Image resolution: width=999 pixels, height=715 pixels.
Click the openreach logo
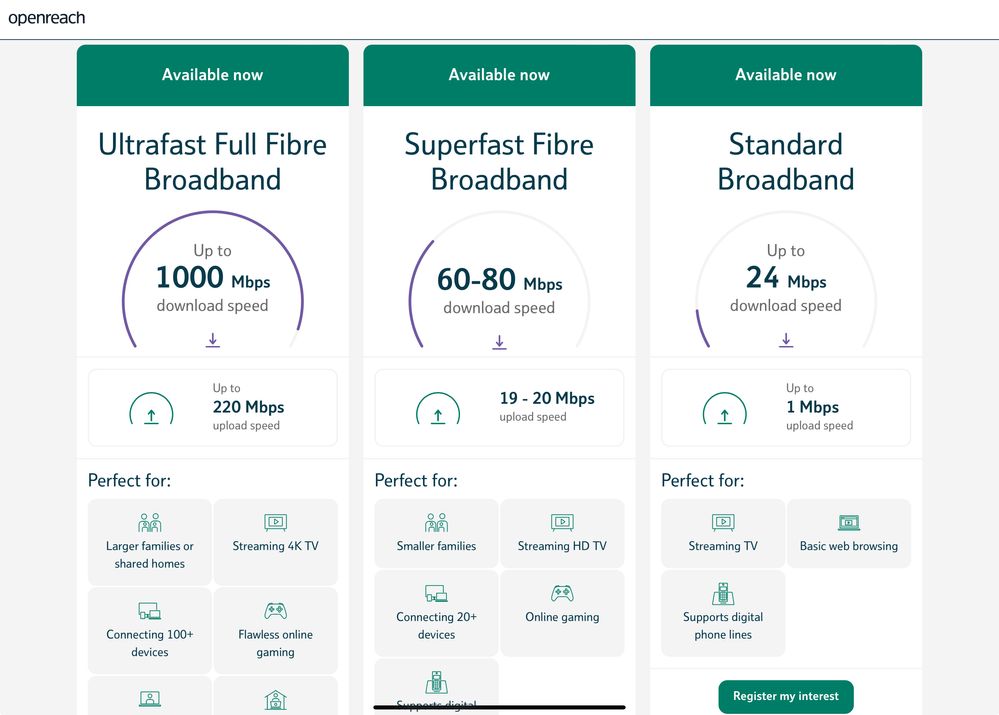pyautogui.click(x=47, y=18)
